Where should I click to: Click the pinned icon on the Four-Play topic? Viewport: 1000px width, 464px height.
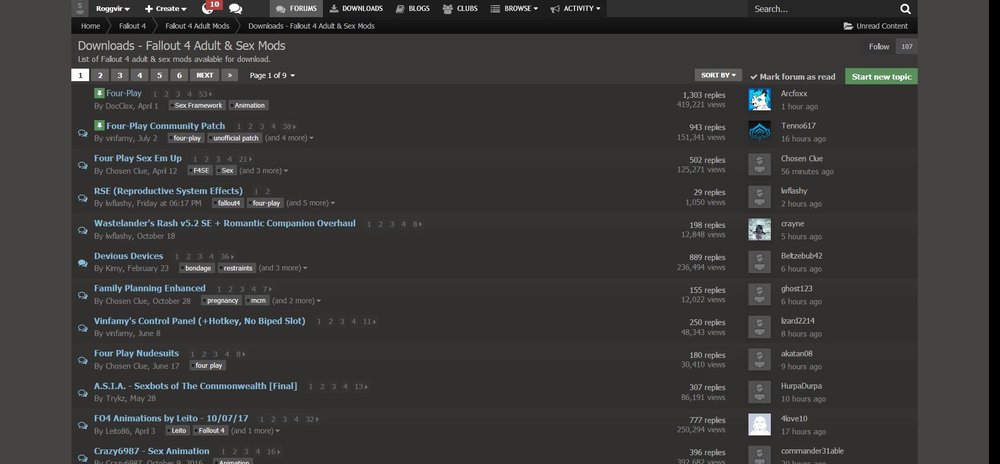[99, 93]
